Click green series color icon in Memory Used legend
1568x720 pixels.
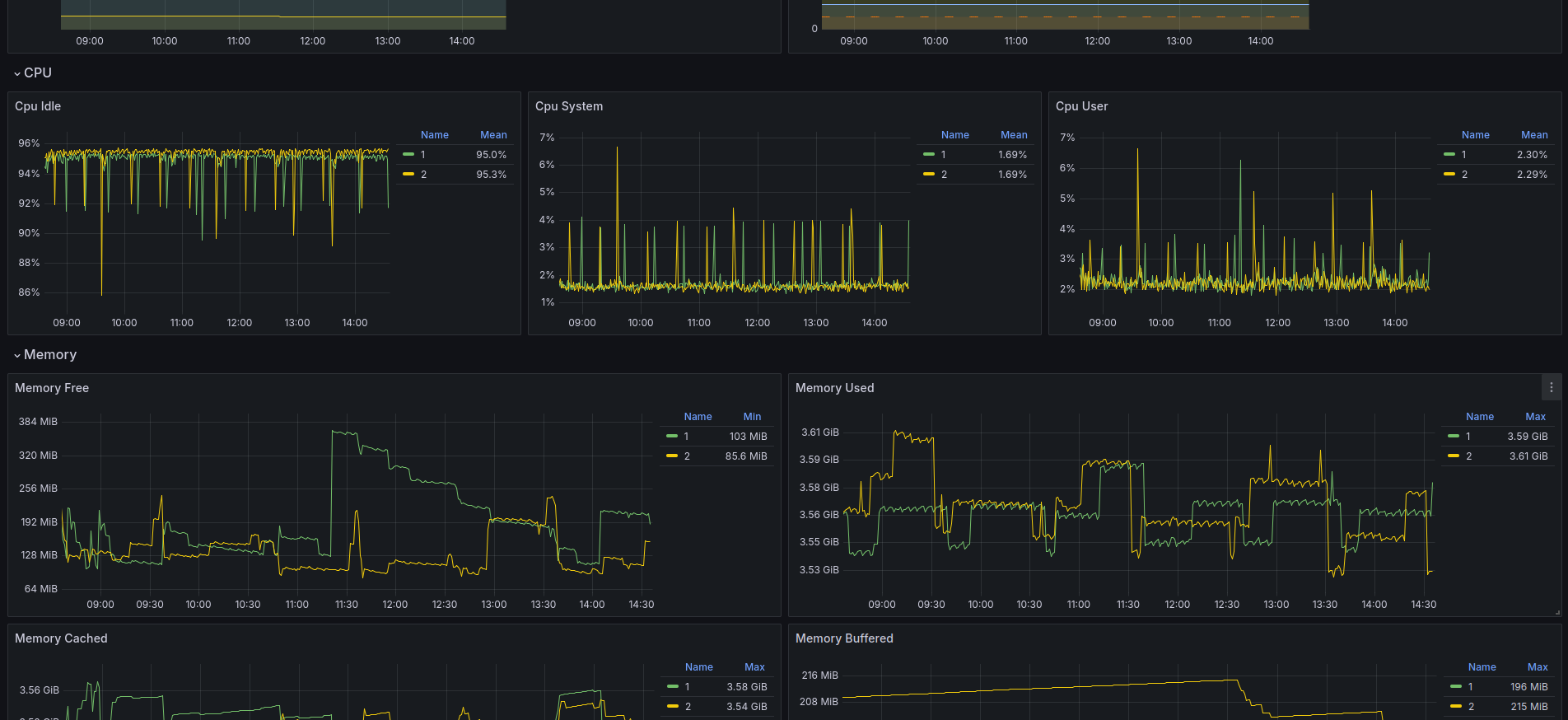click(1454, 437)
